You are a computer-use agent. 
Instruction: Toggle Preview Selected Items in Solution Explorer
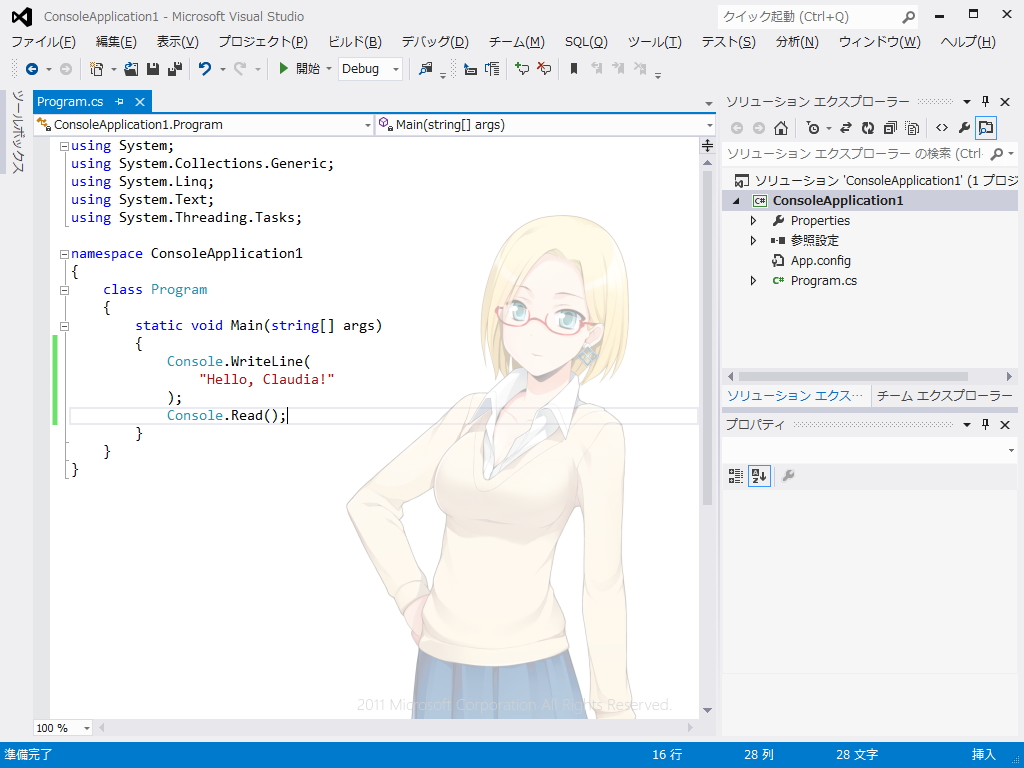pyautogui.click(x=985, y=128)
